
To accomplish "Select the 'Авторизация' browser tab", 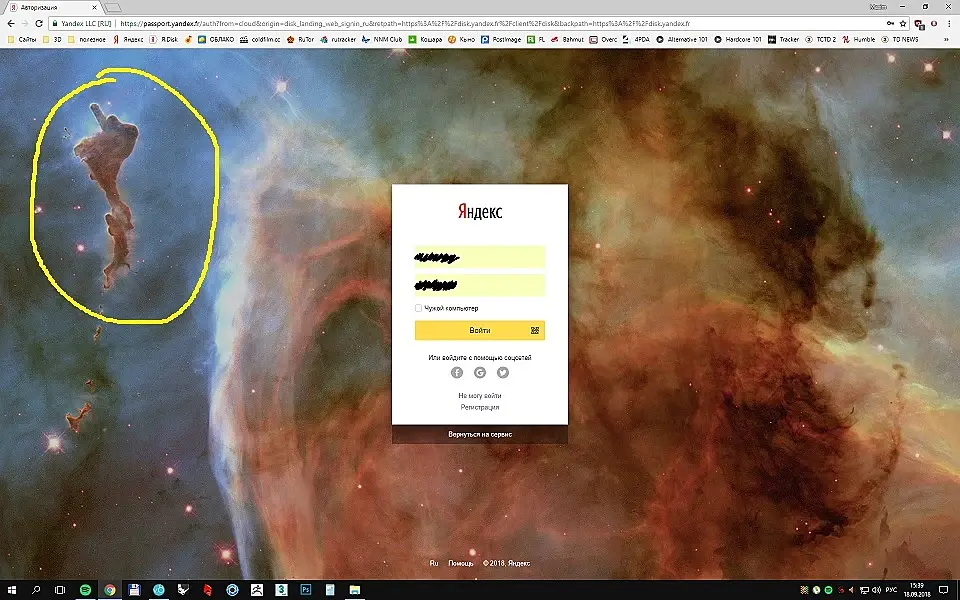I will click(54, 7).
